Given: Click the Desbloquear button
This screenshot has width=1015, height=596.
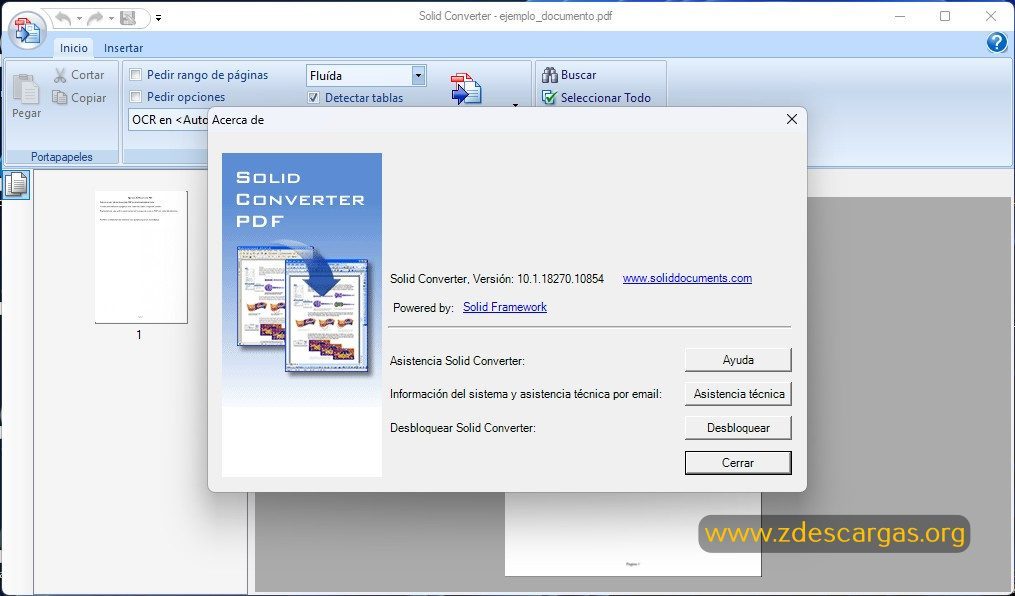Looking at the screenshot, I should click(738, 428).
